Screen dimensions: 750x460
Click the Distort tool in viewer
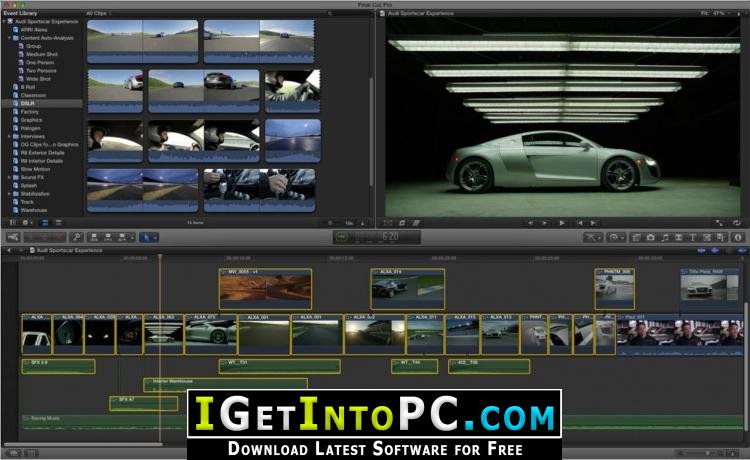pos(416,223)
